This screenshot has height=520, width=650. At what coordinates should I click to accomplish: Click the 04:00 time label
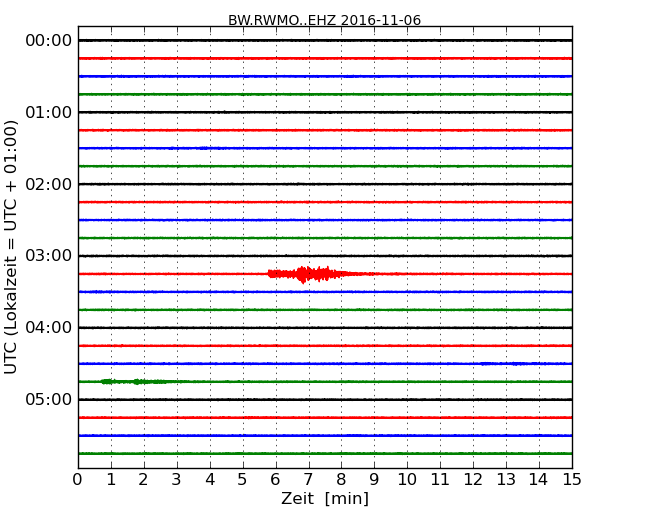click(49, 328)
